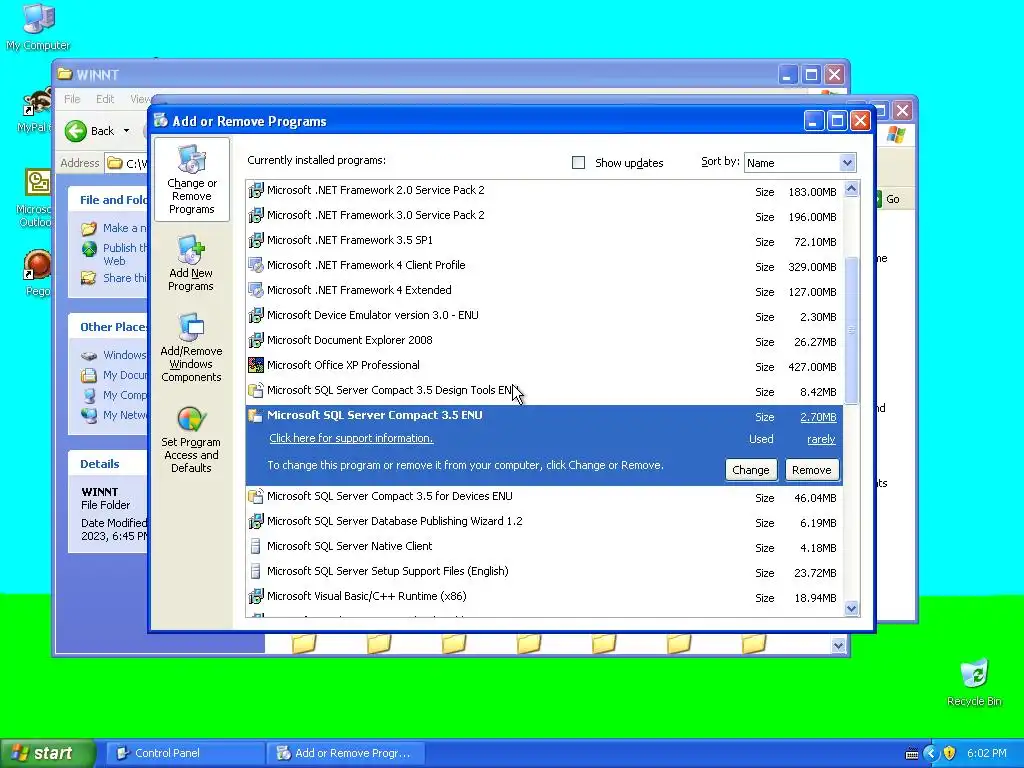
Task: Click Remove button for SQL Server Compact
Action: coord(812,470)
